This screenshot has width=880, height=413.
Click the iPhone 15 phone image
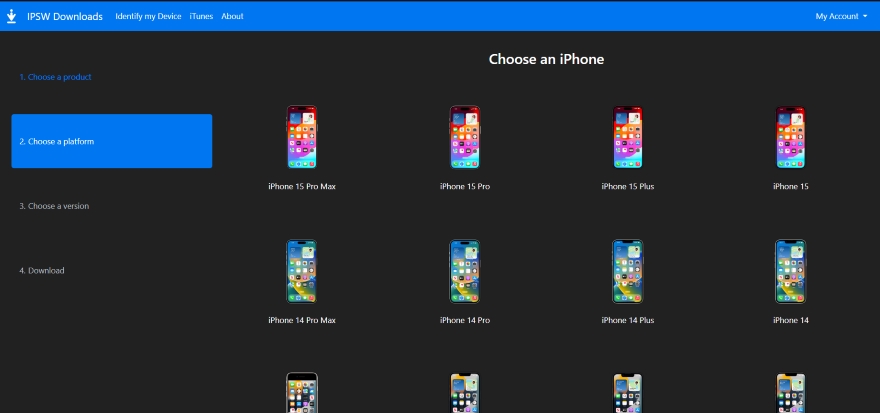pos(790,137)
